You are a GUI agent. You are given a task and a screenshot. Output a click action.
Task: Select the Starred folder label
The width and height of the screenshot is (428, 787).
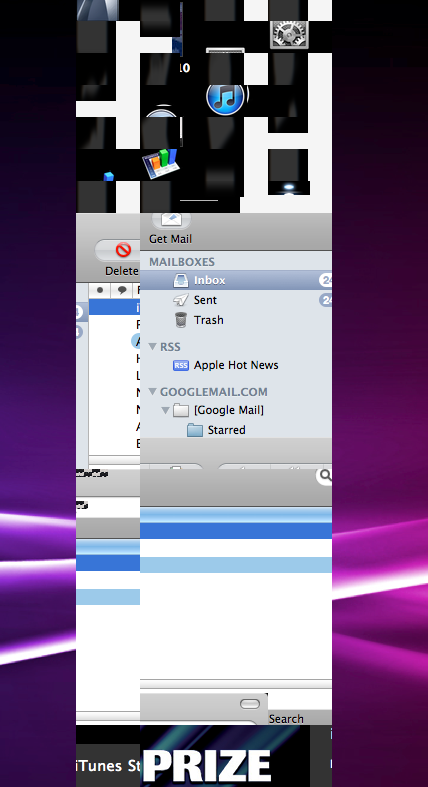(226, 430)
